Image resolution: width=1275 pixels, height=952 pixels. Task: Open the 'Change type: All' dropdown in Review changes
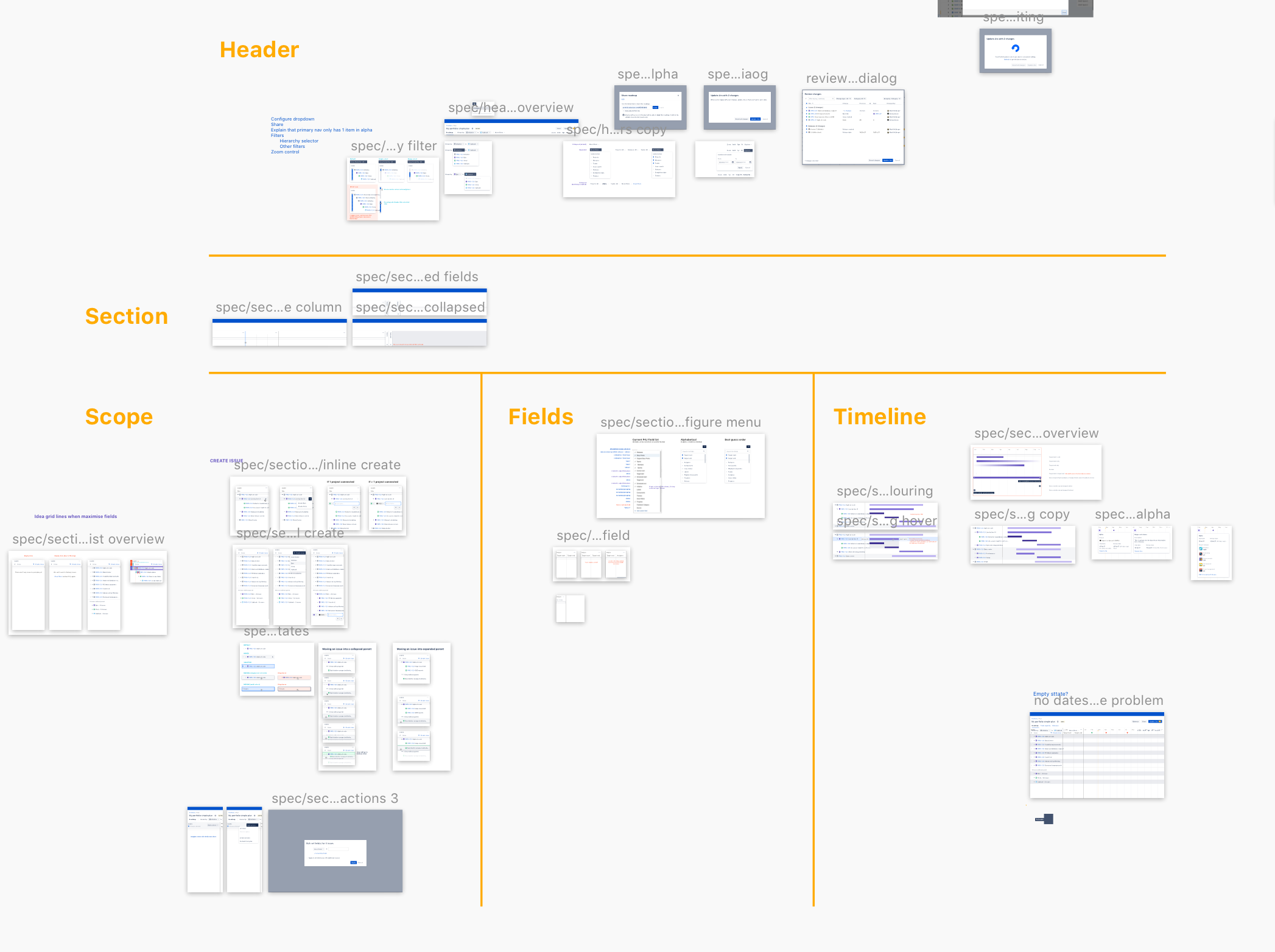coord(843,99)
